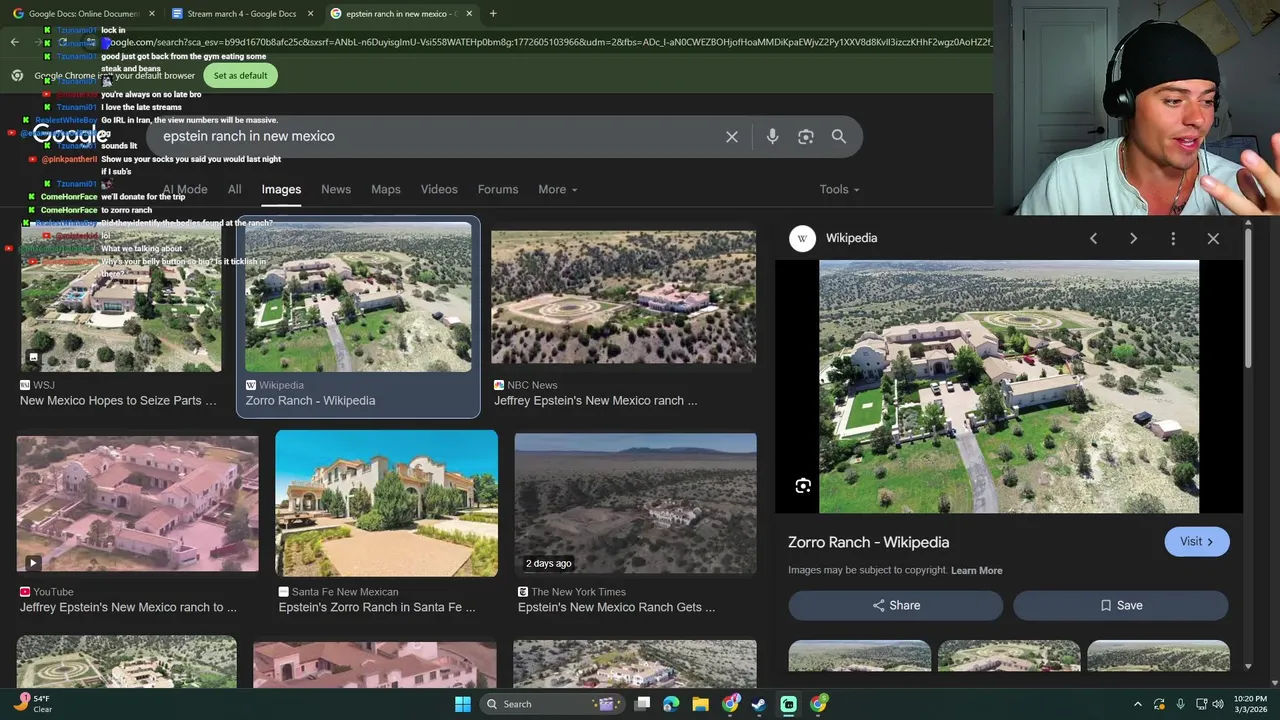Open the Zorro Ranch - Wikipedia title link
The image size is (1280, 720).
click(x=869, y=542)
